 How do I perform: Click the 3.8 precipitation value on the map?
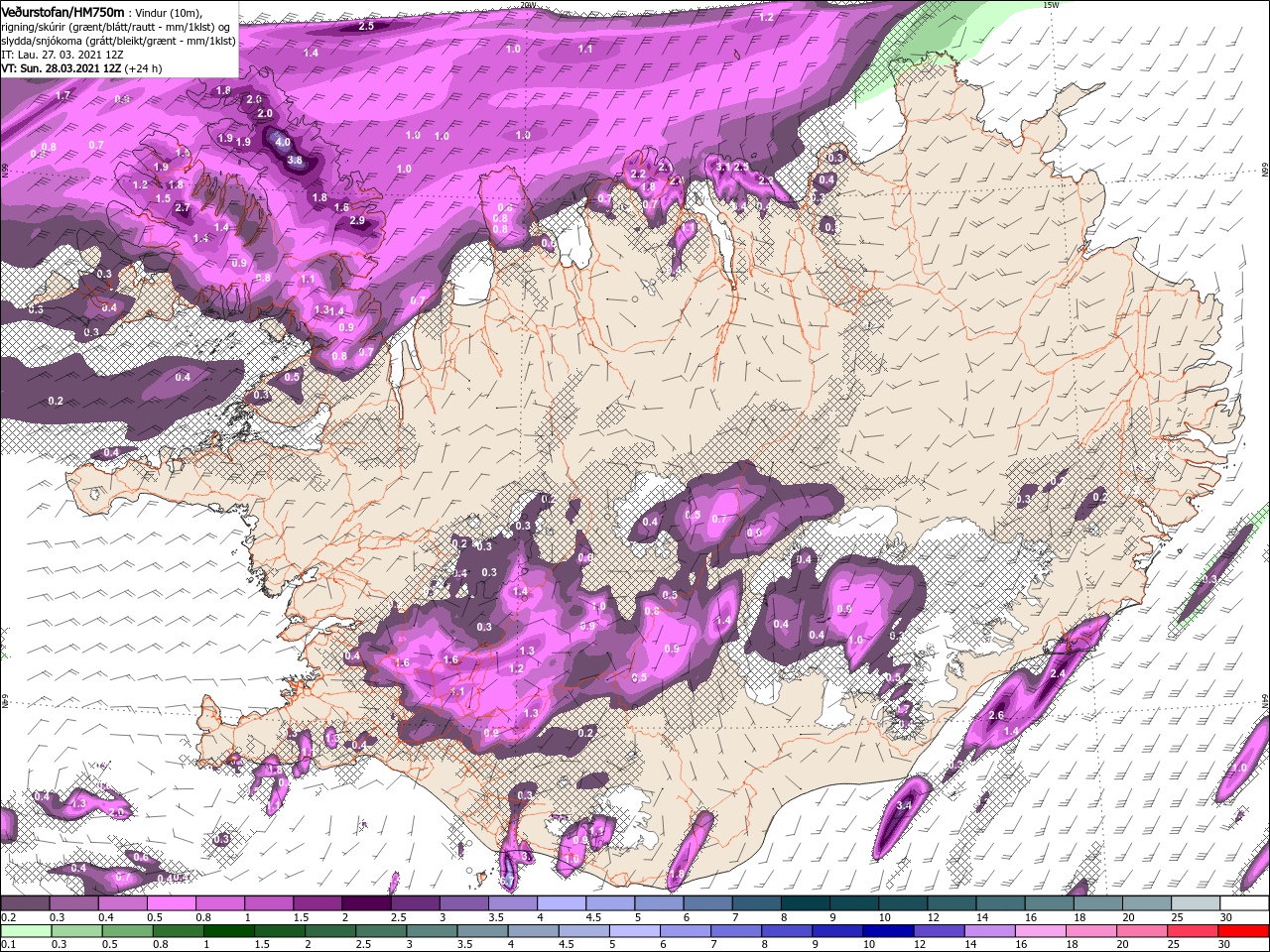click(x=295, y=160)
